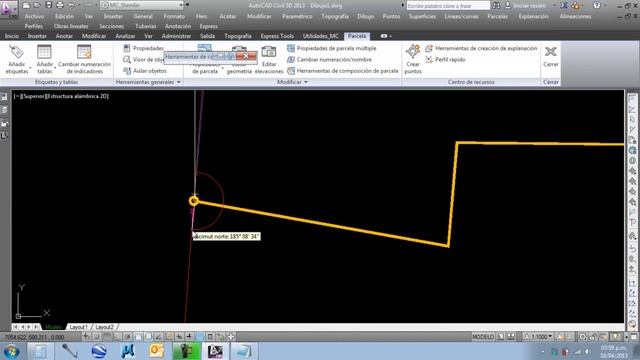Image resolution: width=640 pixels, height=360 pixels.
Task: Click the coordinates readout in status bar
Action: tap(34, 337)
